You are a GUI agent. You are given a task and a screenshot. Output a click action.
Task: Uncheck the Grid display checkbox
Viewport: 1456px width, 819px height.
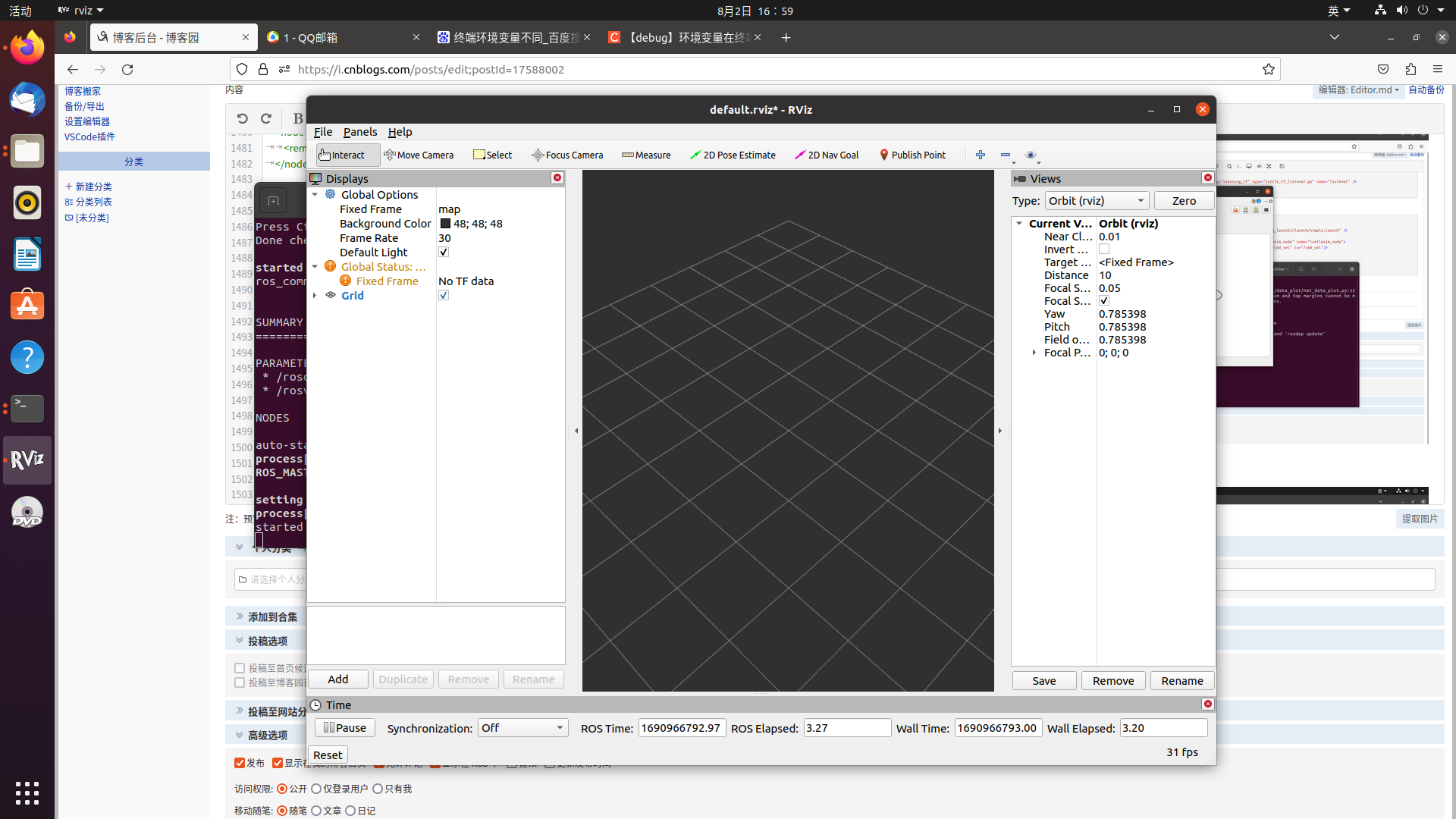tap(444, 295)
